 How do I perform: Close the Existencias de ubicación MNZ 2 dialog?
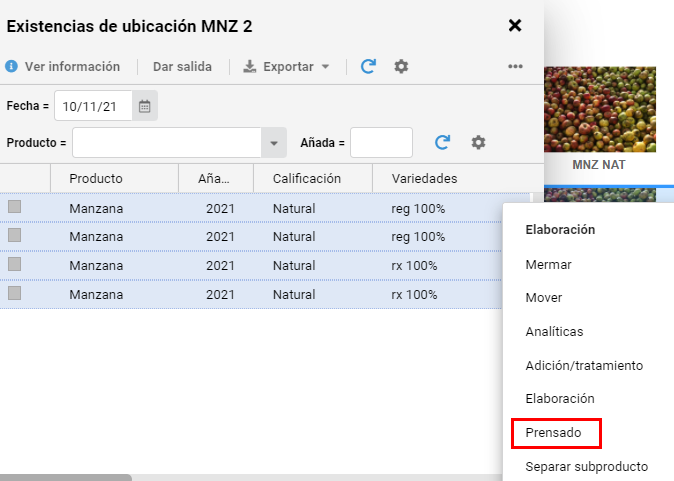[515, 26]
